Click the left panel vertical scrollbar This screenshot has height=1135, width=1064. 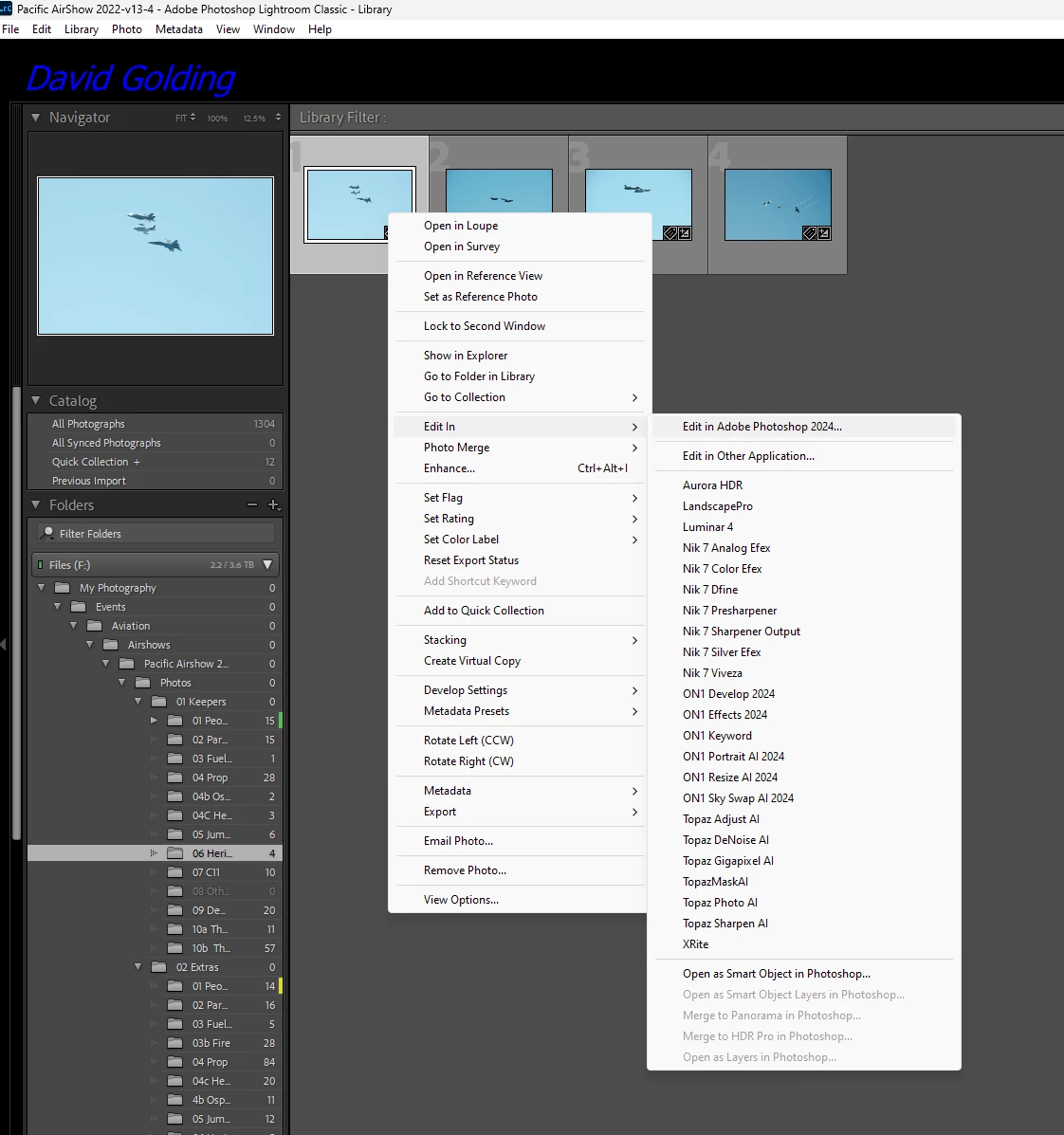(x=17, y=615)
